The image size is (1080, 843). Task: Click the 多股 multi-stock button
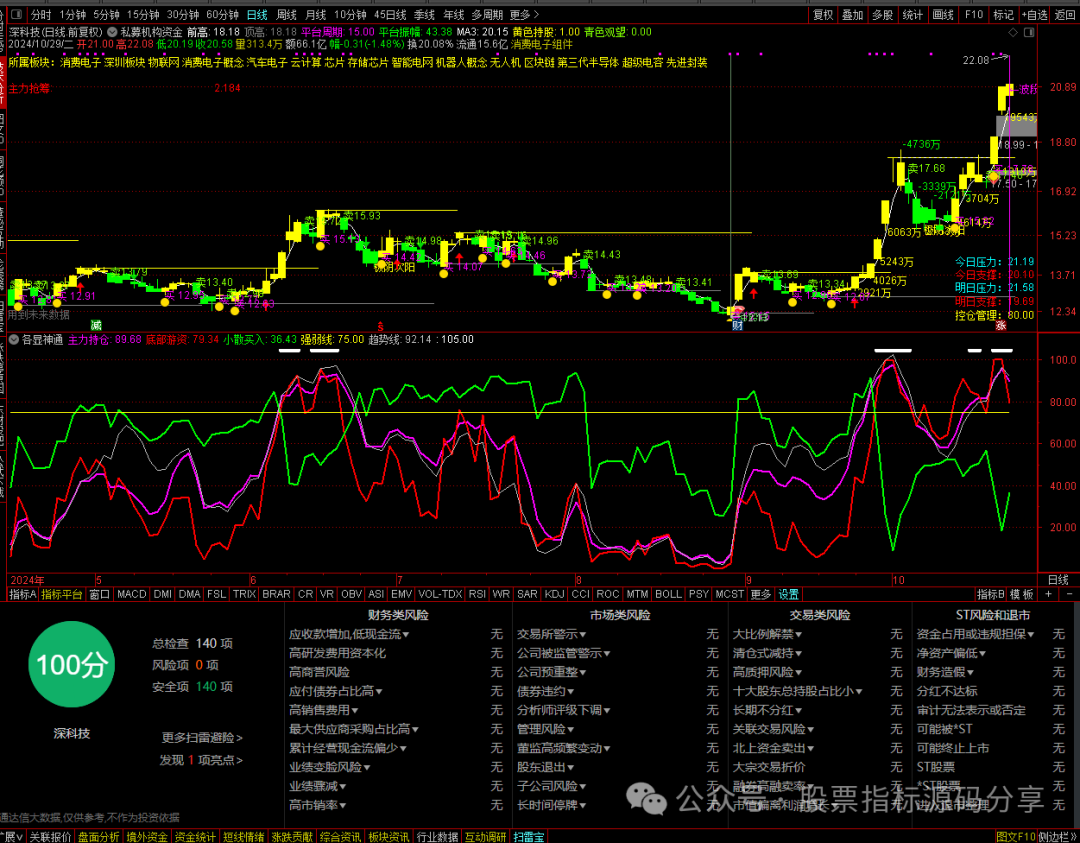coord(882,14)
